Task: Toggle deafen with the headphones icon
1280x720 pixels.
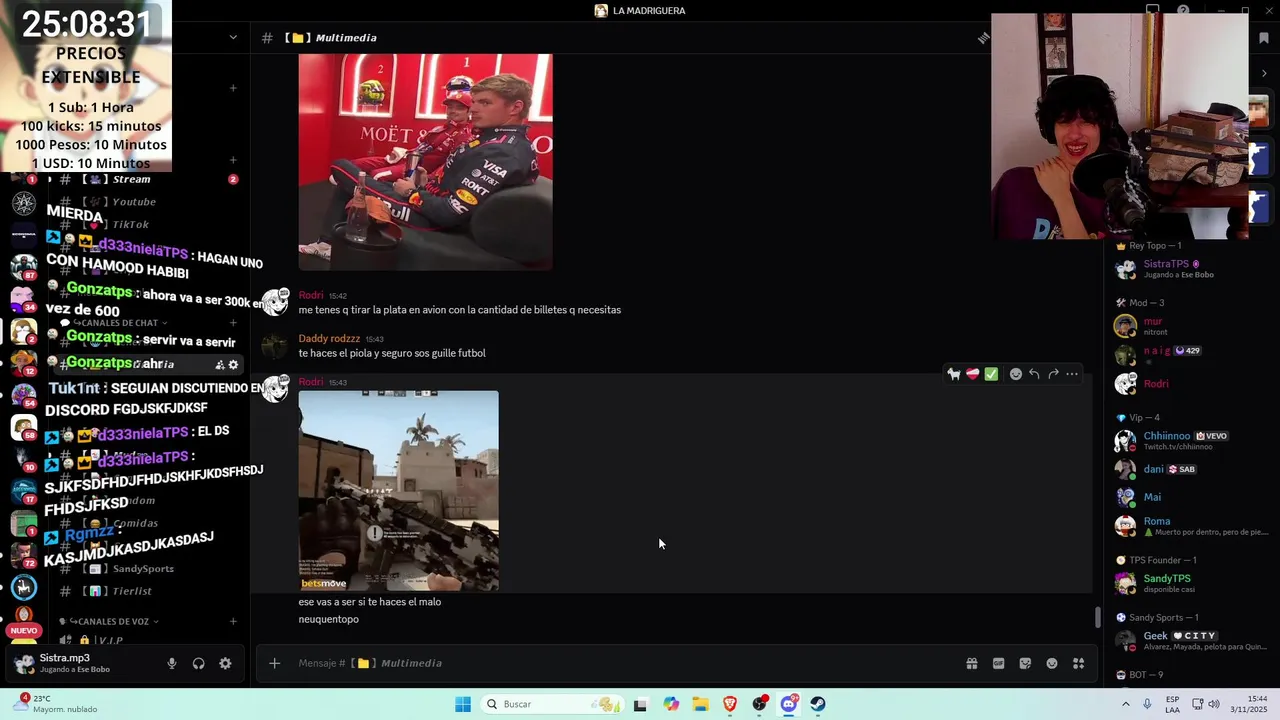Action: click(x=198, y=663)
